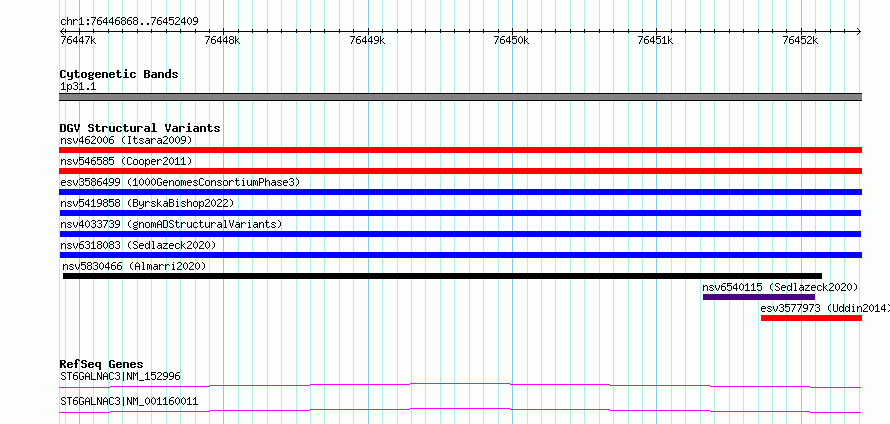
Task: Click the 76447k ruler position
Action: pyautogui.click(x=78, y=40)
